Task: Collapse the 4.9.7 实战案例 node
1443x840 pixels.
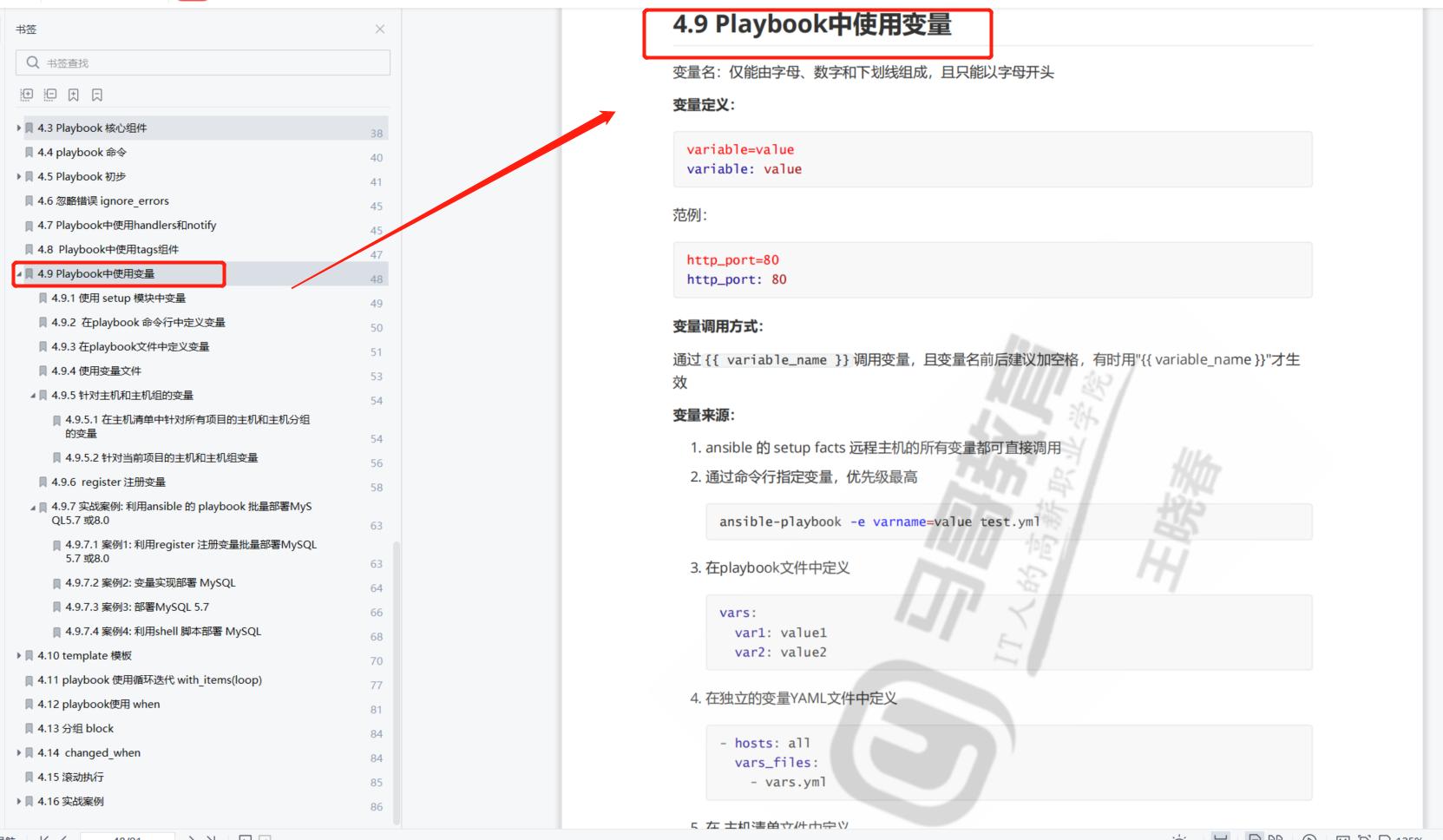Action: coord(33,508)
